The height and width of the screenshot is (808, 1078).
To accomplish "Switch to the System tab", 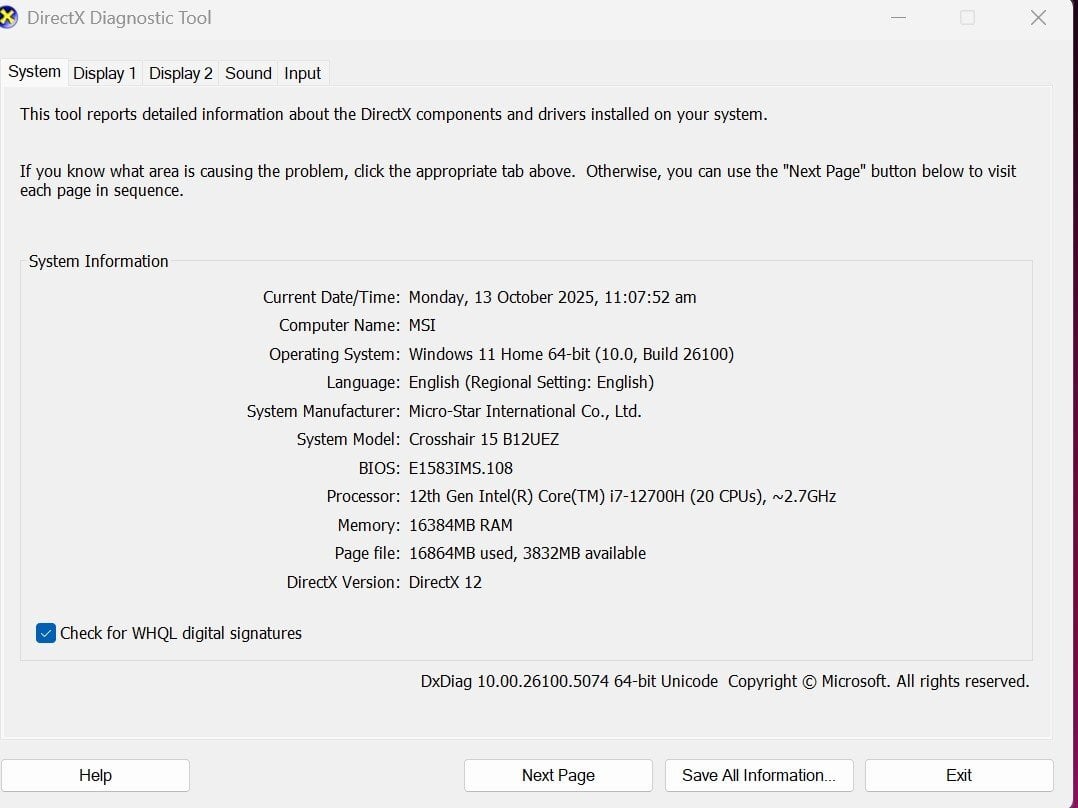I will [x=34, y=72].
